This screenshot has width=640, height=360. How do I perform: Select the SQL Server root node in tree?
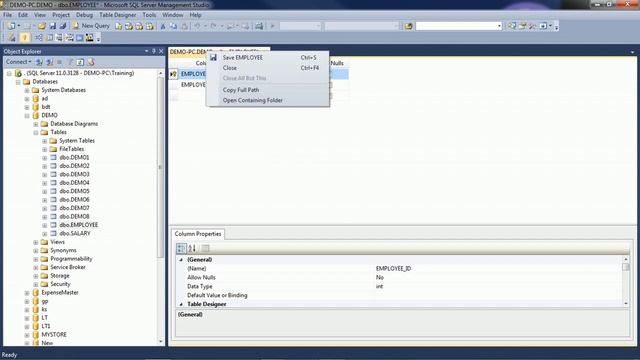coord(80,73)
